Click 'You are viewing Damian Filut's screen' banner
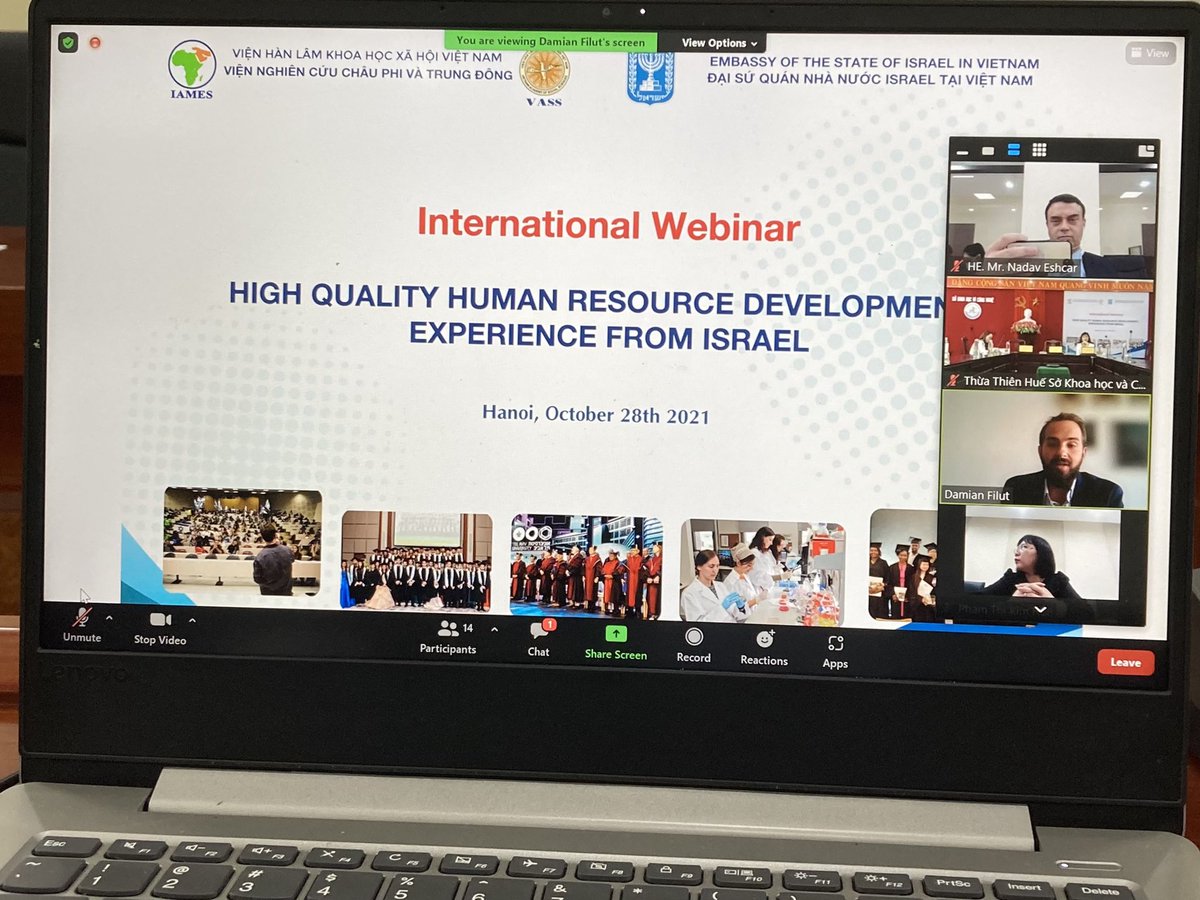 click(551, 41)
